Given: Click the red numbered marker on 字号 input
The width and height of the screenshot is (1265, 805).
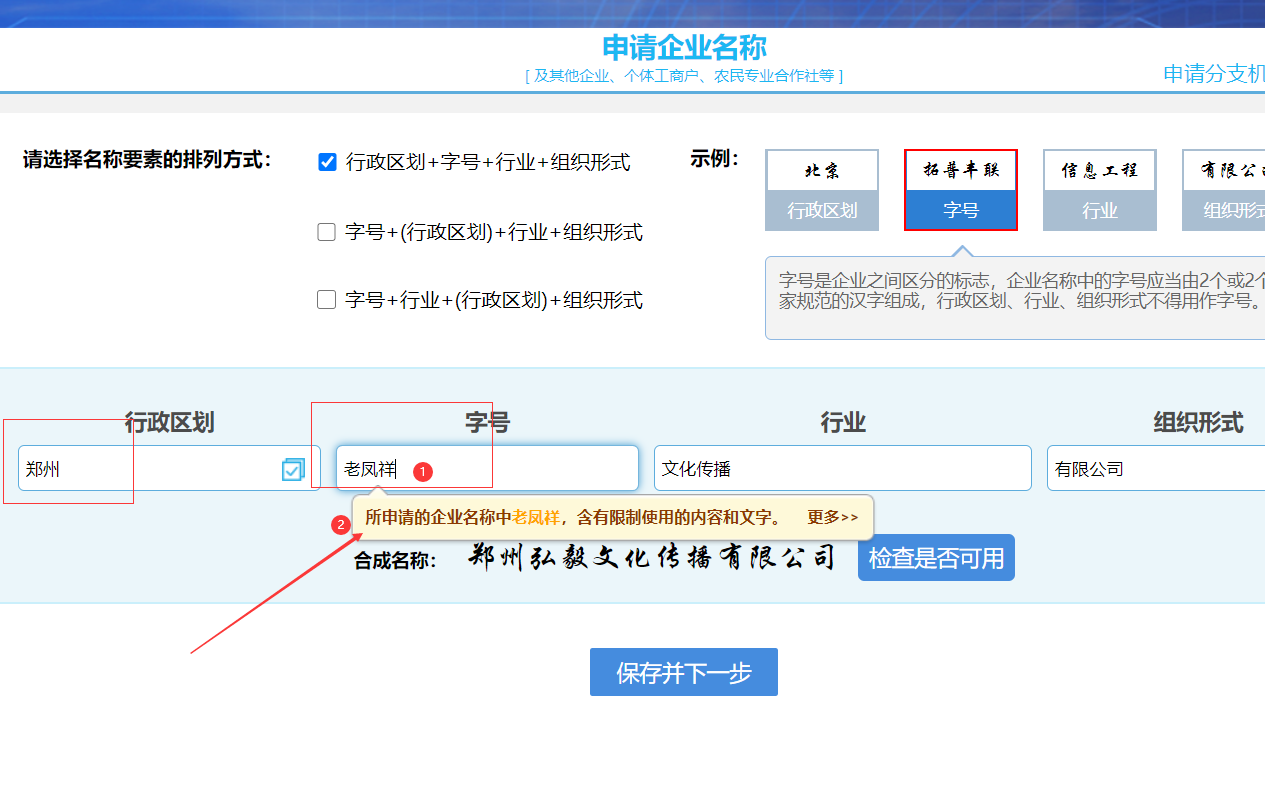Looking at the screenshot, I should (x=422, y=470).
